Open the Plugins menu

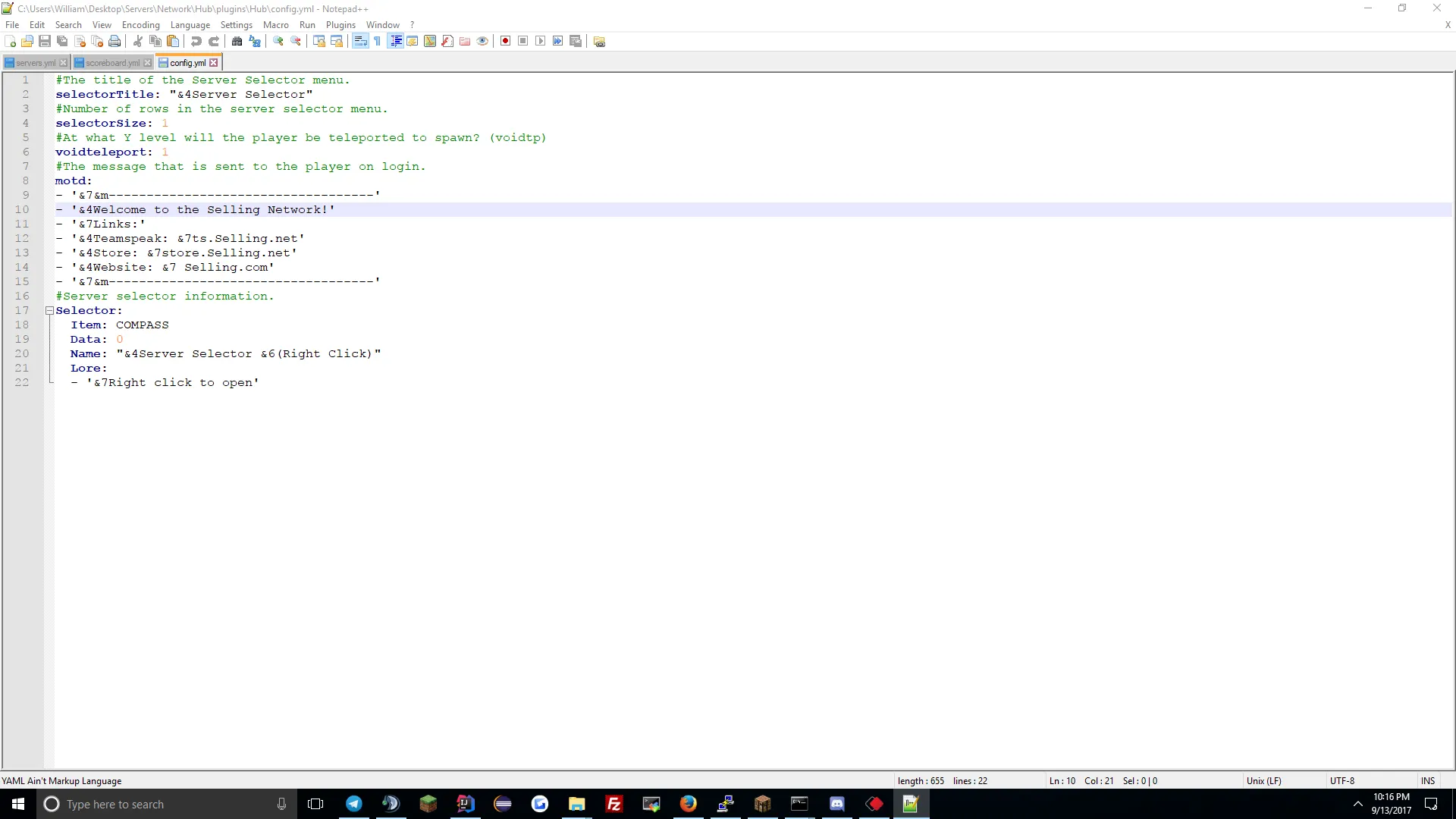click(x=340, y=25)
